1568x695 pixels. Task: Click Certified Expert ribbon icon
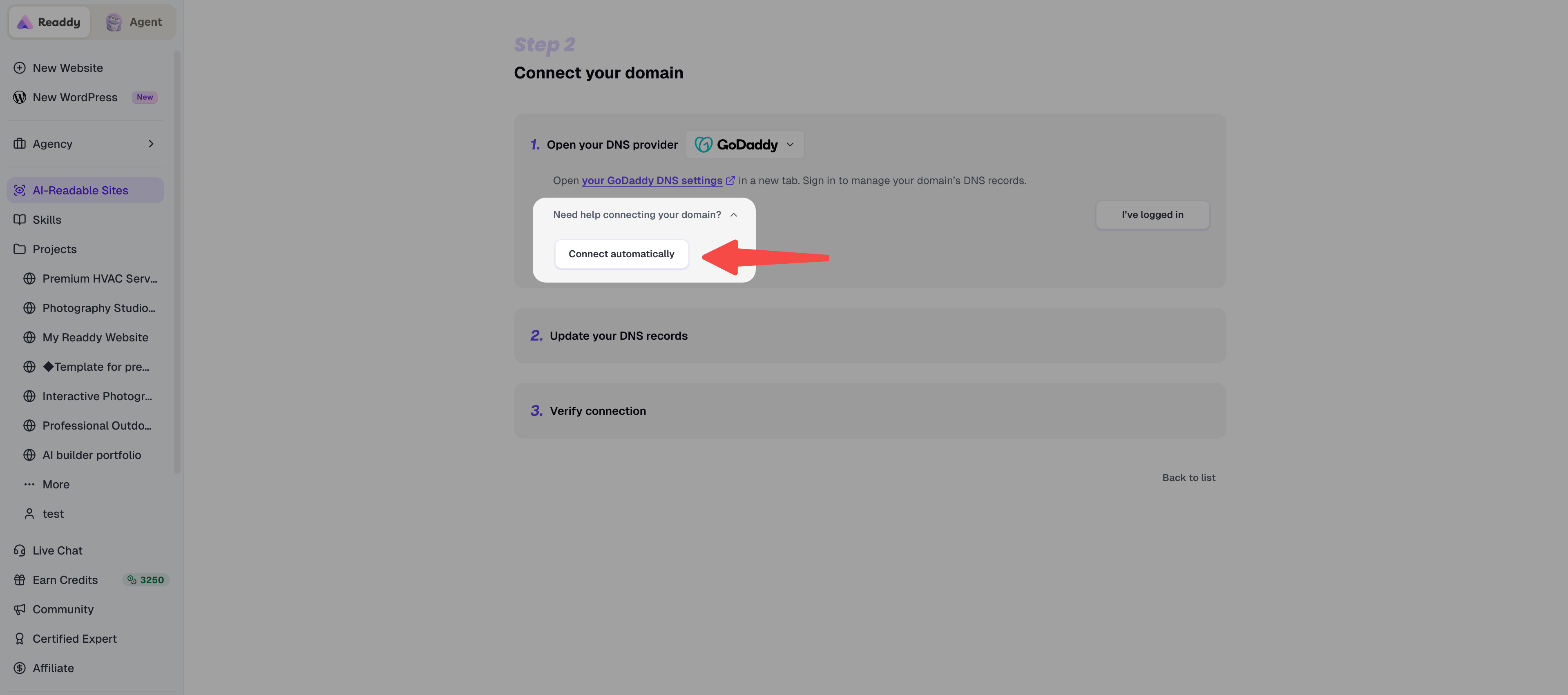click(20, 638)
